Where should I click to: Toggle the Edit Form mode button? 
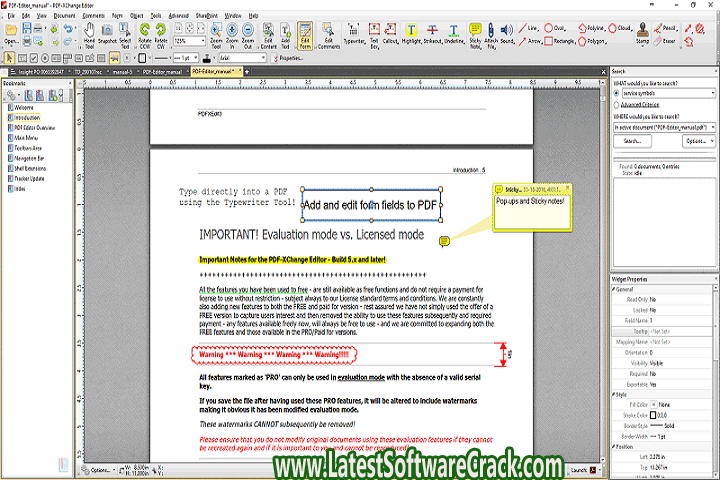pyautogui.click(x=304, y=38)
